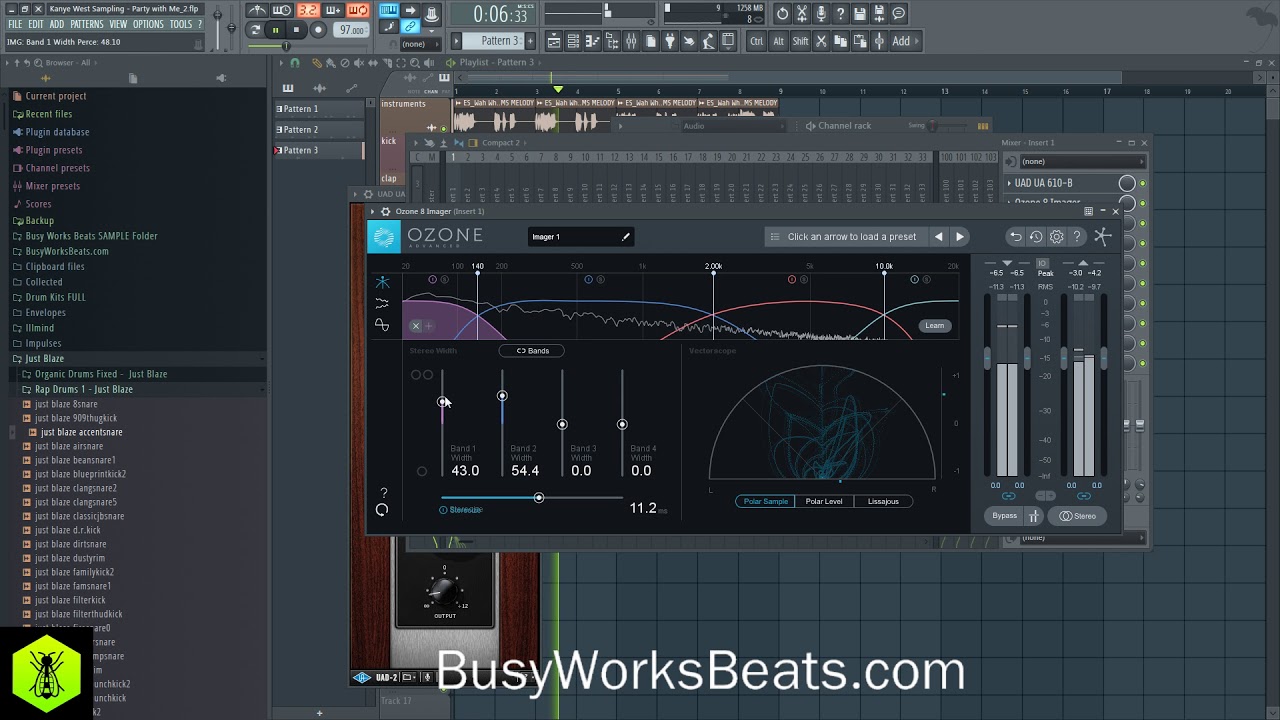Open Ozone undo history clock icon
This screenshot has width=1280, height=720.
coord(1036,237)
